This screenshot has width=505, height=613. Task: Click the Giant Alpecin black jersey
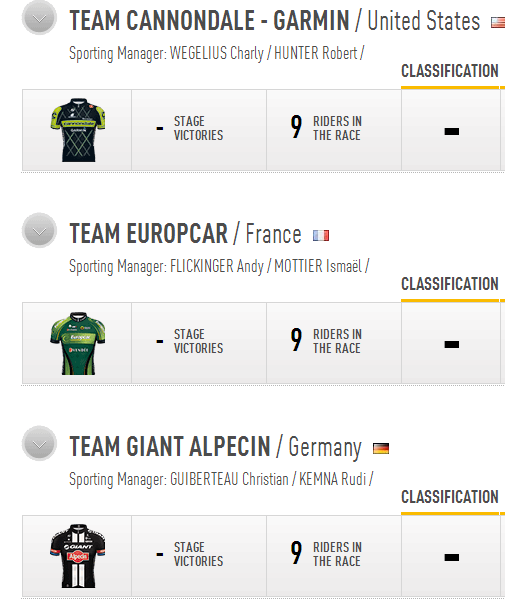(x=78, y=556)
